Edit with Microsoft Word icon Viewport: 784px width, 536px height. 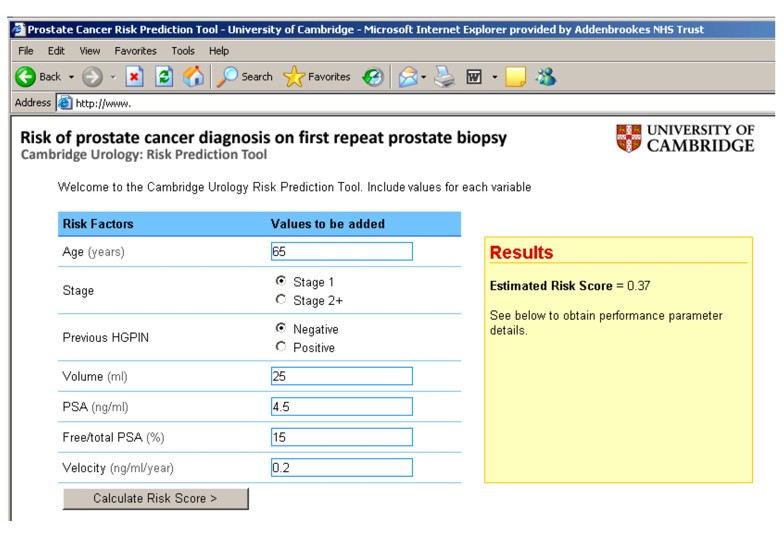coord(474,77)
